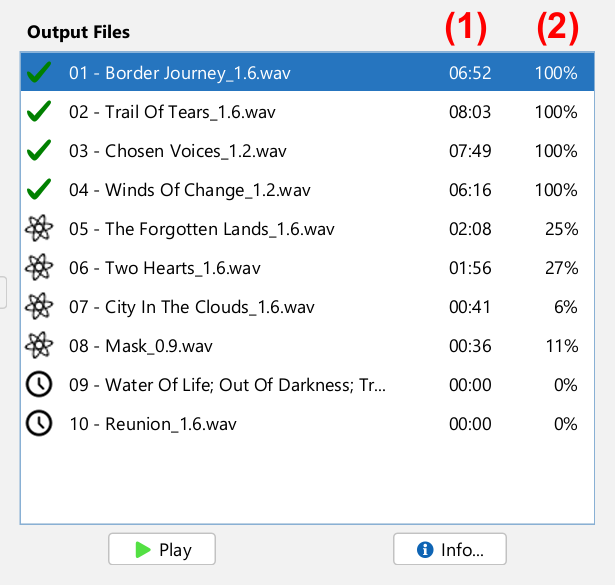Click the Output Files heading

click(78, 32)
